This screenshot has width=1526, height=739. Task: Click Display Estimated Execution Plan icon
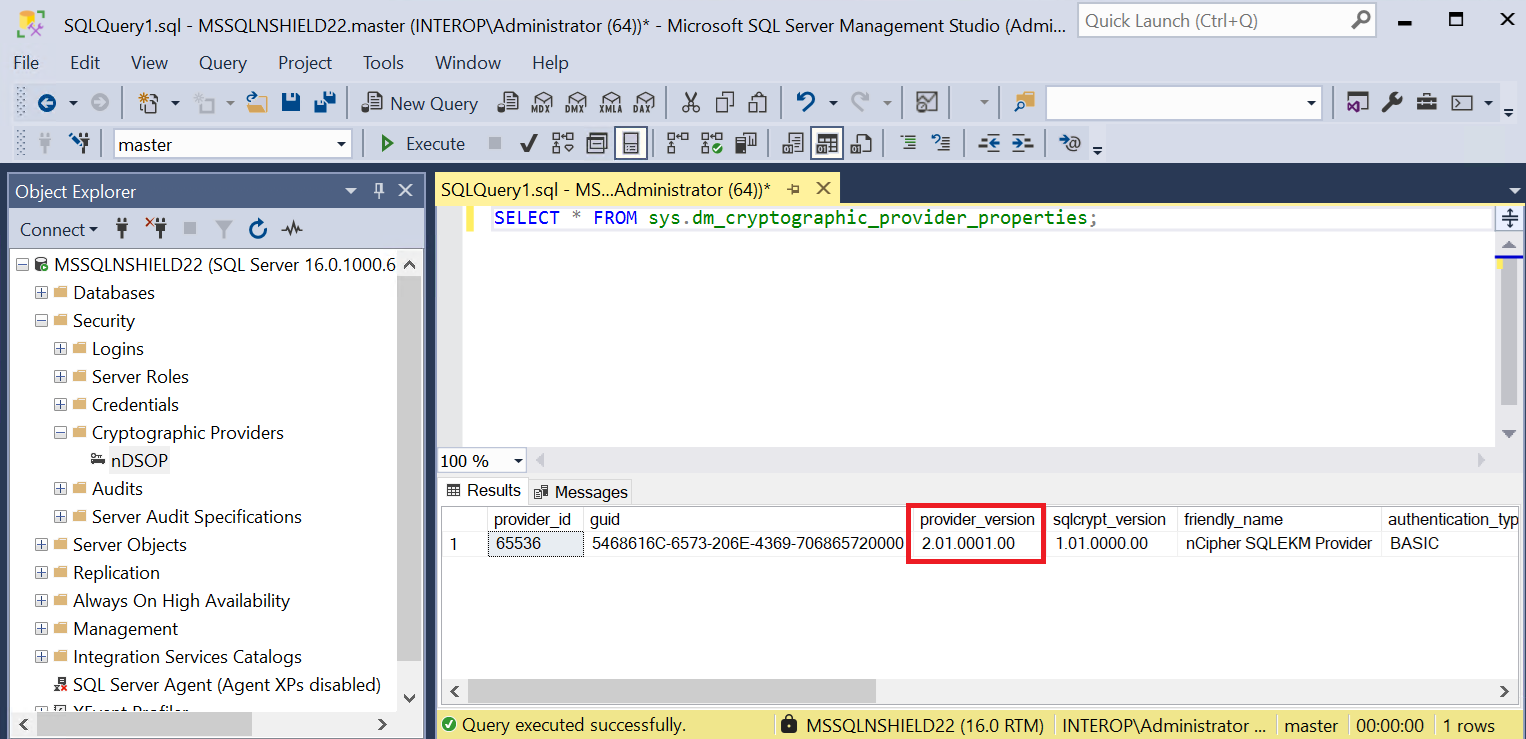tap(563, 143)
